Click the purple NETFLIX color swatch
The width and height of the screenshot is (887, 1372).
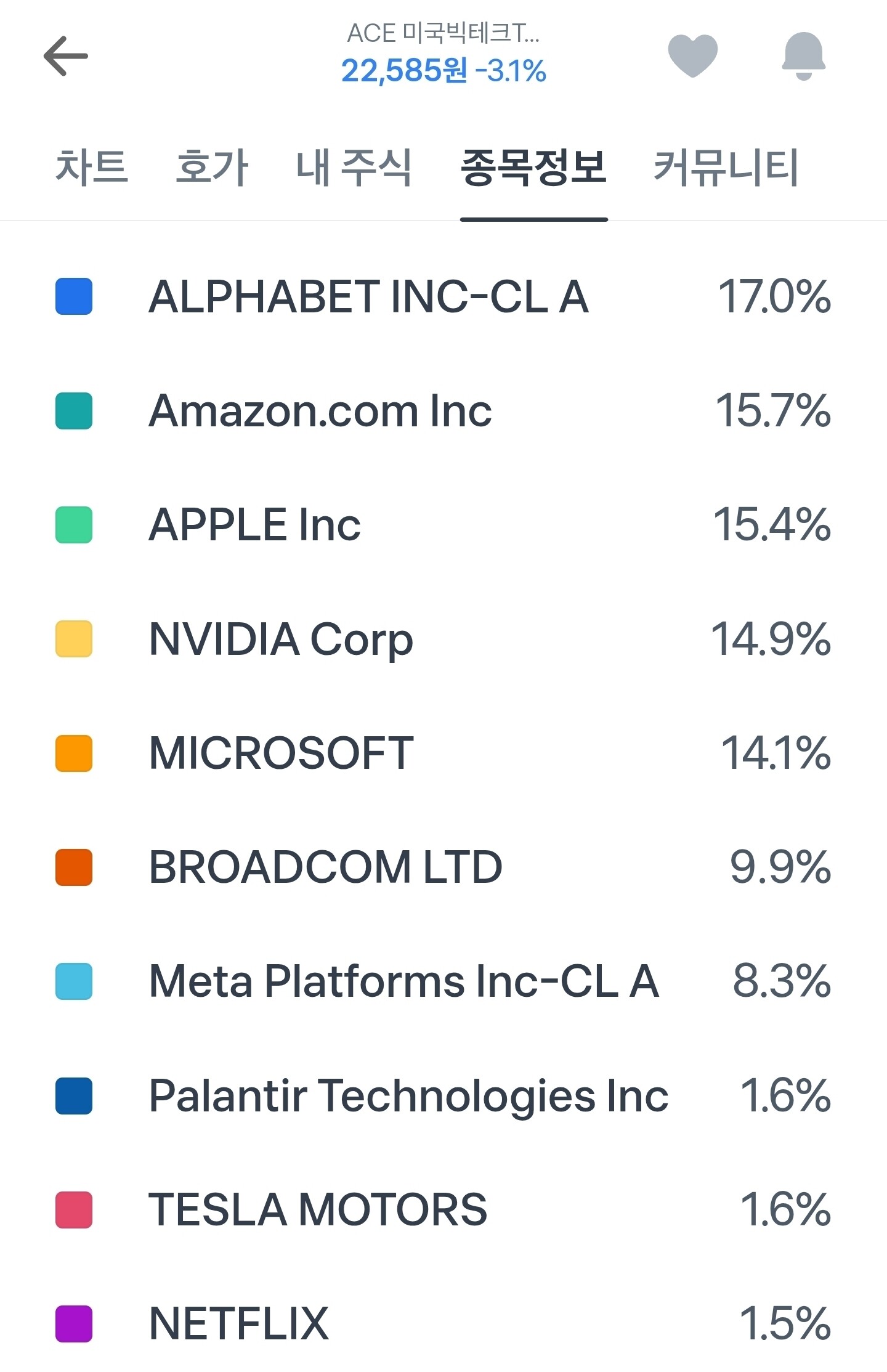(74, 1323)
